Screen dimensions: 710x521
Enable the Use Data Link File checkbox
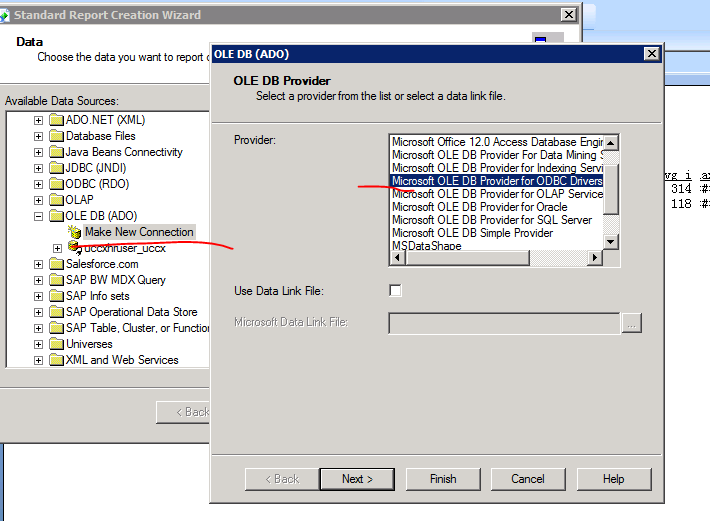click(x=395, y=291)
